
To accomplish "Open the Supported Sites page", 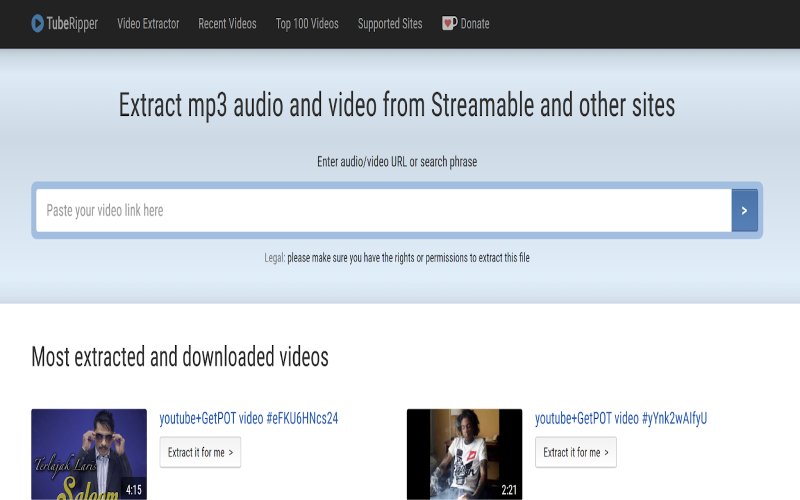I will [x=390, y=23].
